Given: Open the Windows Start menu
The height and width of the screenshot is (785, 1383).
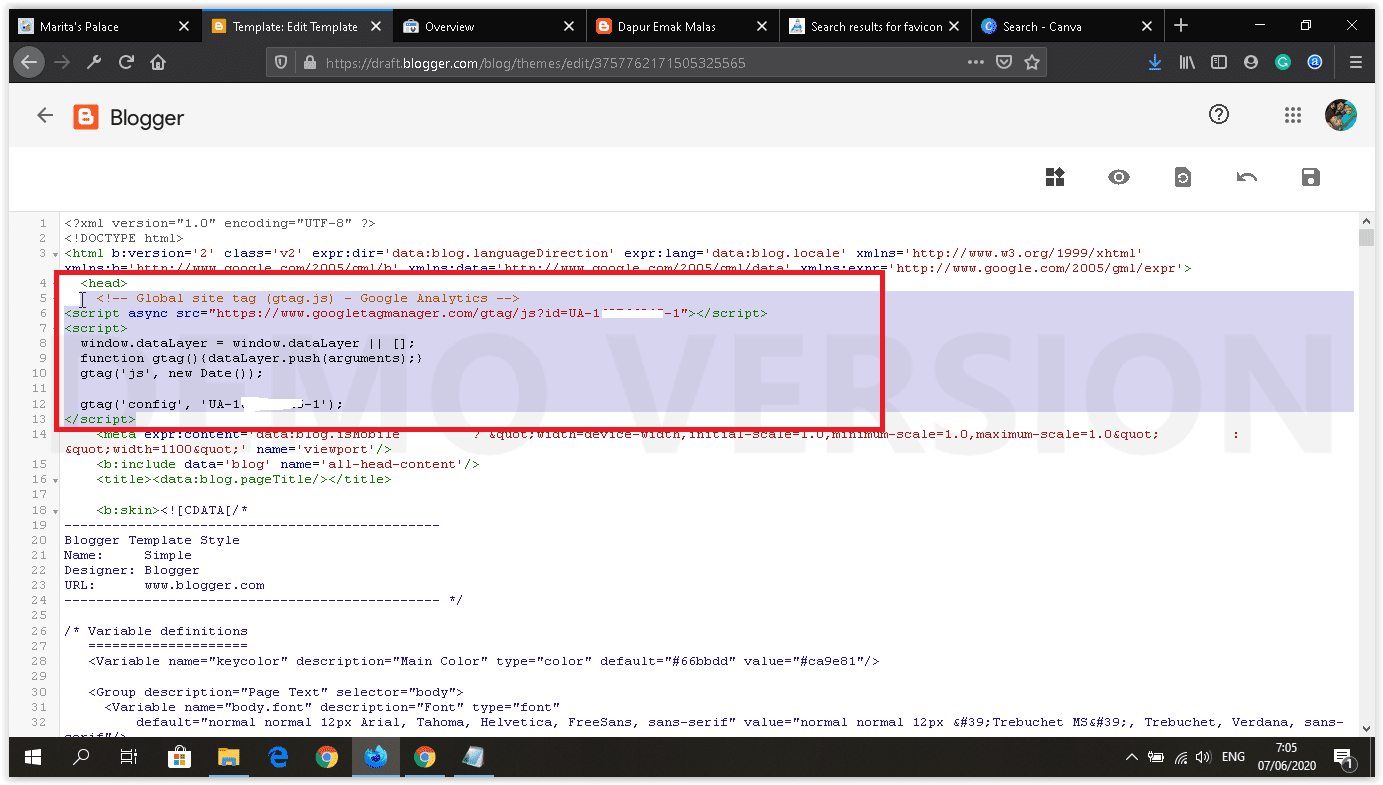Looking at the screenshot, I should [x=33, y=757].
